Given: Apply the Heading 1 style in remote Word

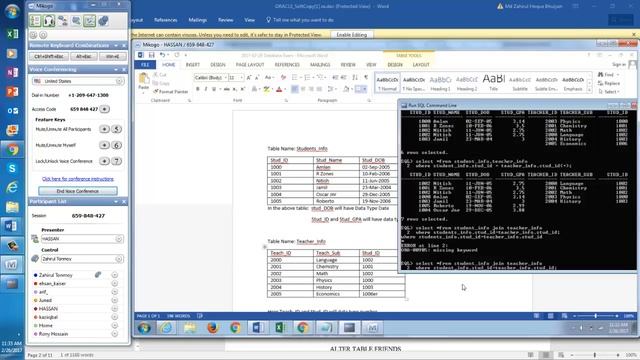Looking at the screenshot, I should (440, 82).
